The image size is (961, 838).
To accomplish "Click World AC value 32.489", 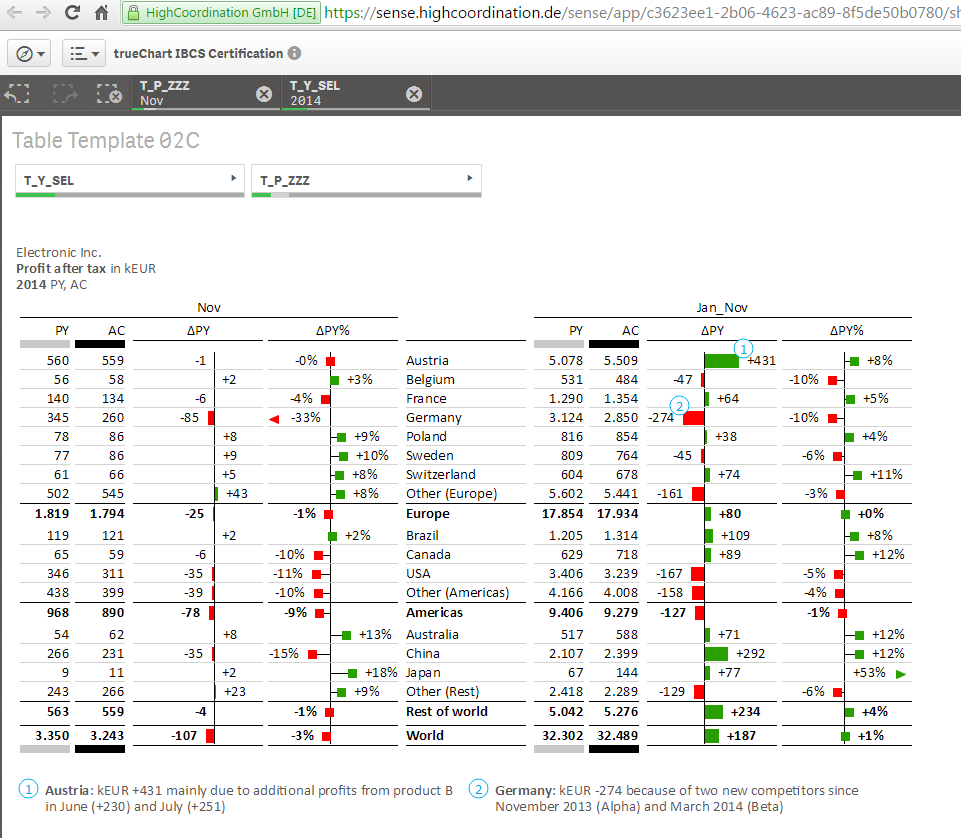I will pyautogui.click(x=617, y=735).
